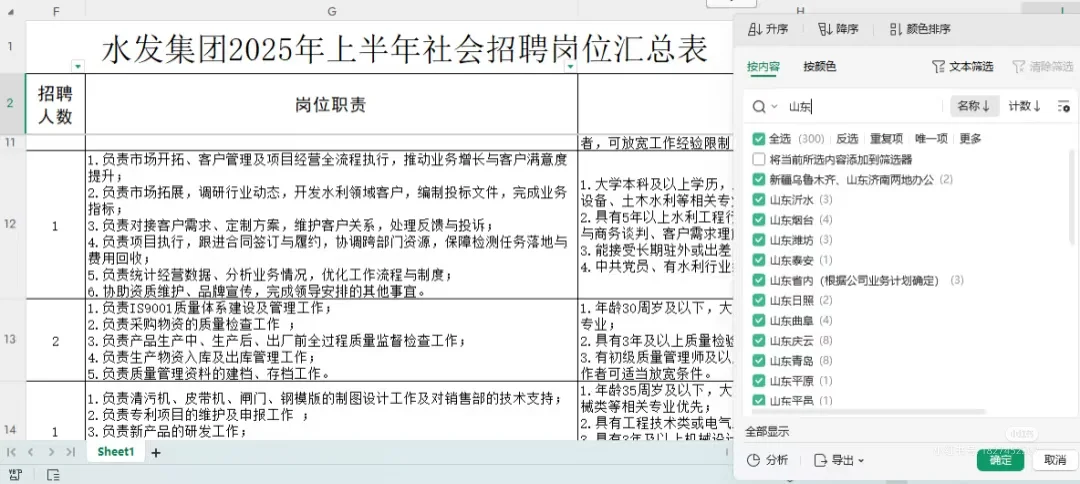1080x484 pixels.
Task: Go to the last sheet with the arrow
Action: 70,452
